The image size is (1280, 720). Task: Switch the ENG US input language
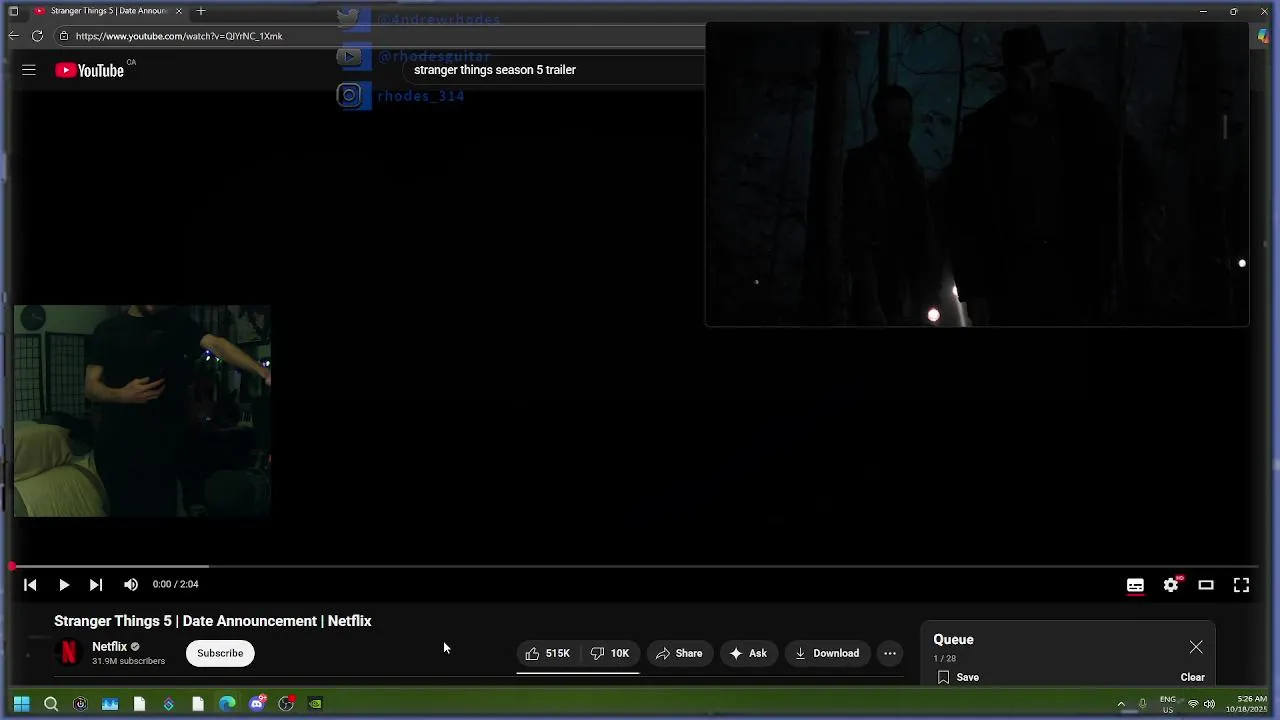coord(1168,704)
